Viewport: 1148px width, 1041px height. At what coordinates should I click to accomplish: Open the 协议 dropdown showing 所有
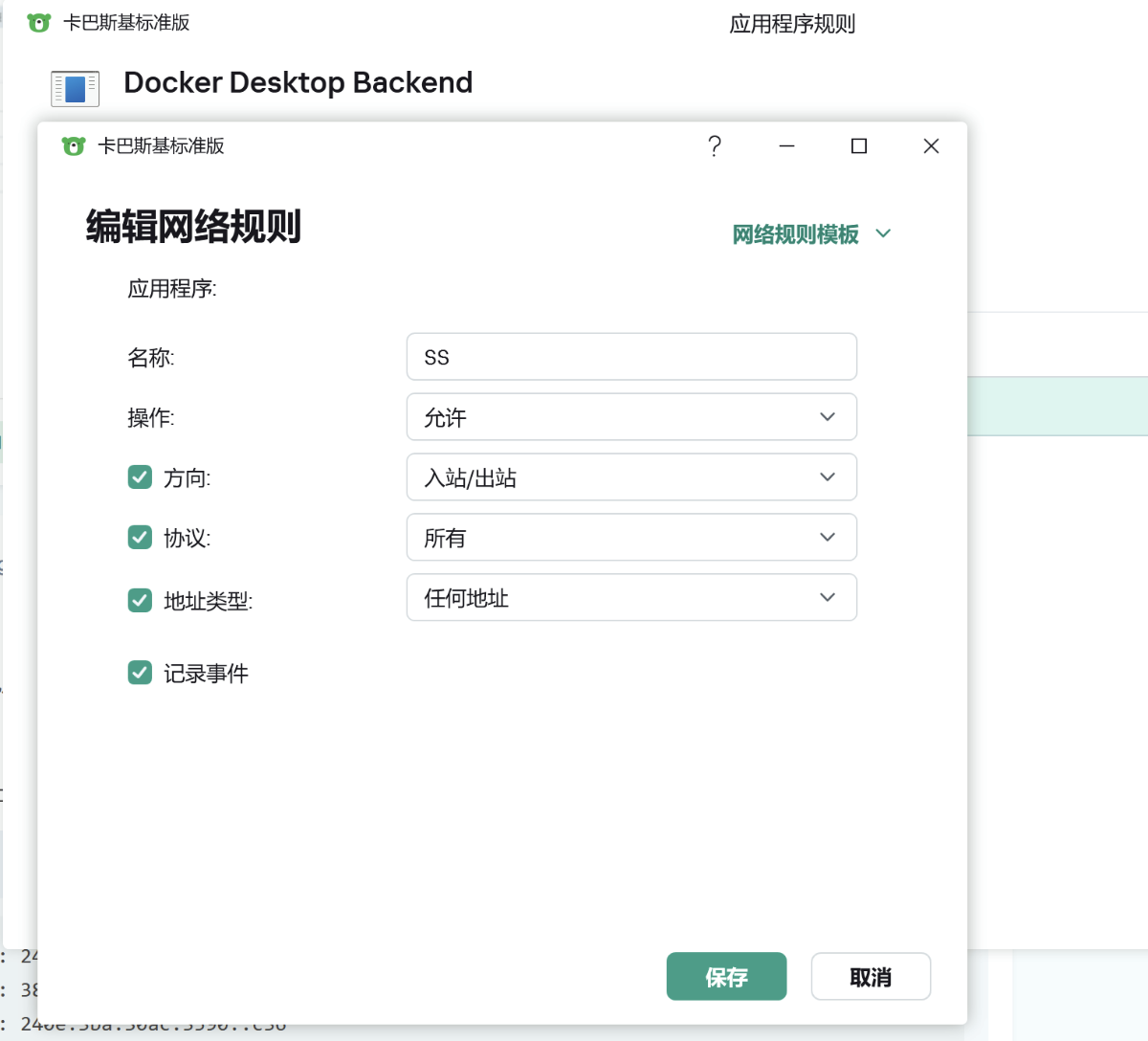click(631, 538)
